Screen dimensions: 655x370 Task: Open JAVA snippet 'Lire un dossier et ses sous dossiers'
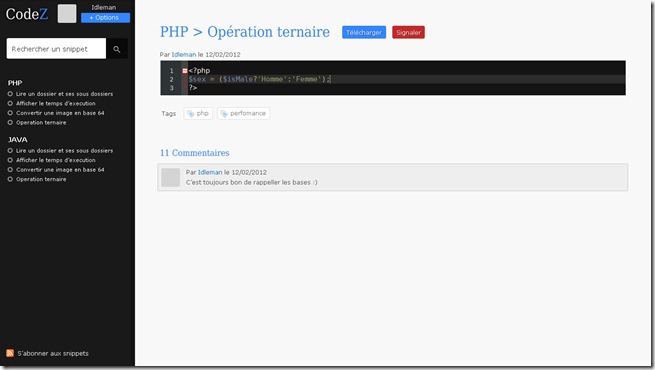64,151
